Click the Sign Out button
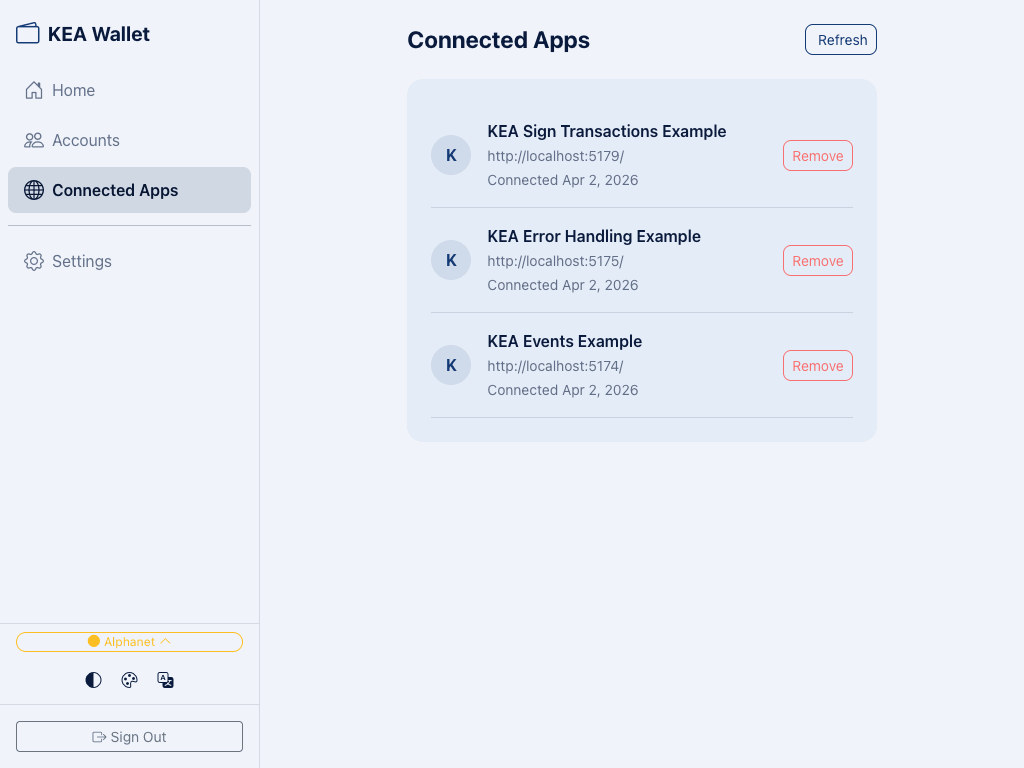The width and height of the screenshot is (1024, 768). tap(129, 736)
